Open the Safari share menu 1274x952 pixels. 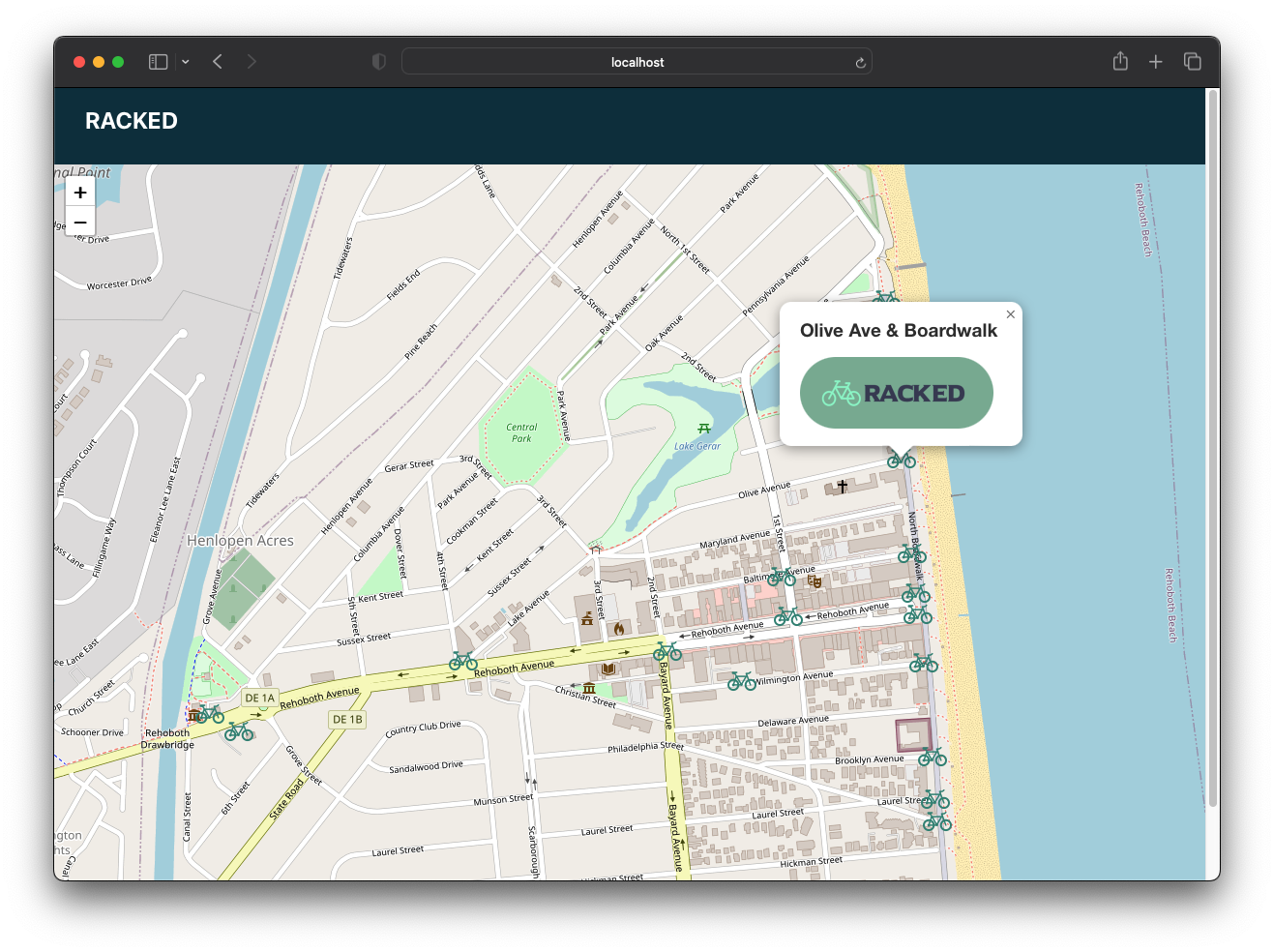pos(1120,61)
